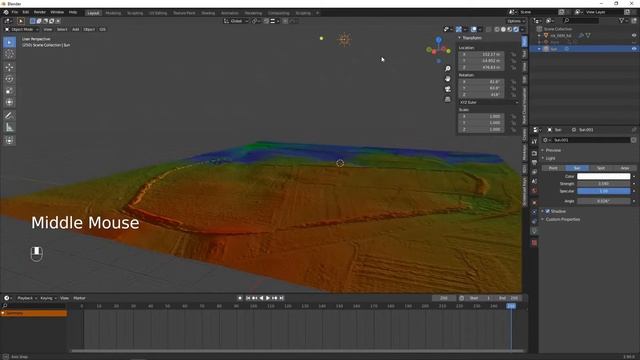This screenshot has height=360, width=640.
Task: Open the Keying dropdown in timeline
Action: (48, 298)
